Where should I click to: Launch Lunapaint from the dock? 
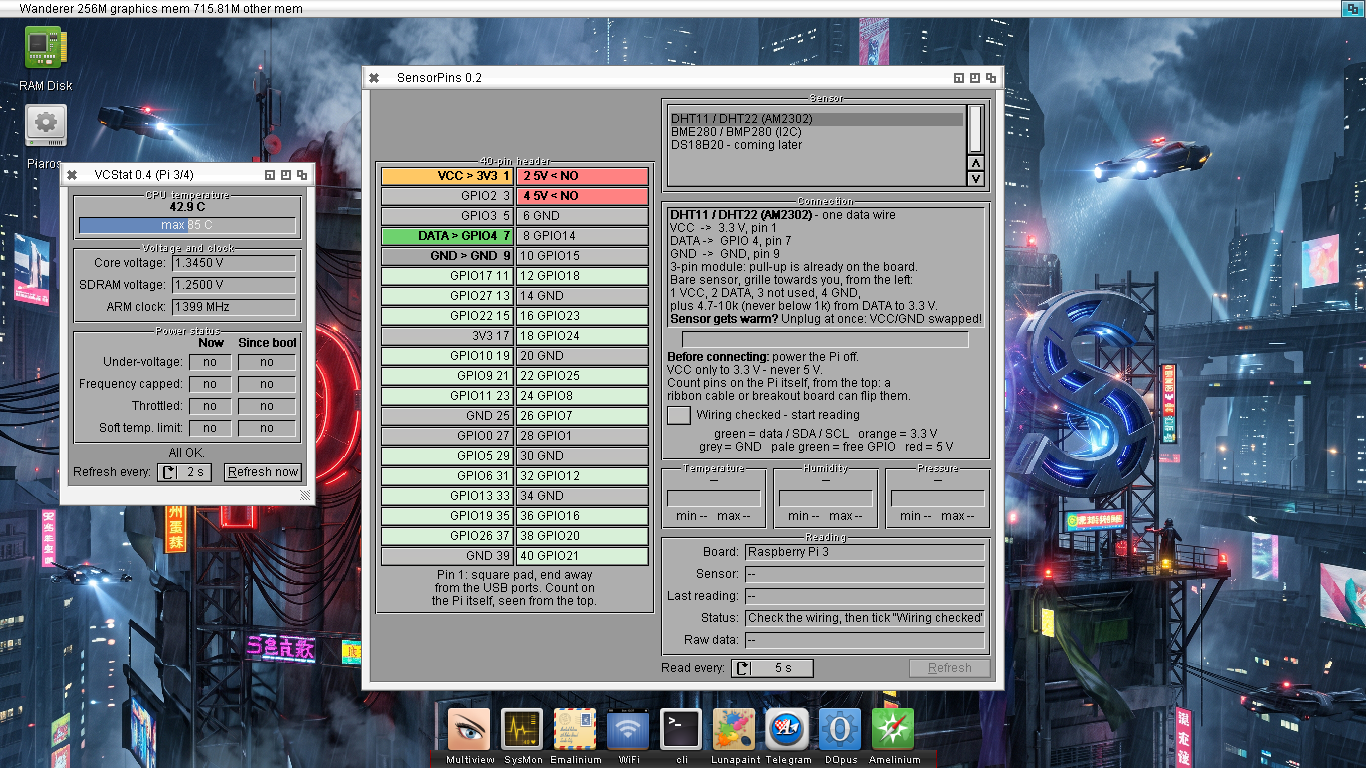pos(734,729)
